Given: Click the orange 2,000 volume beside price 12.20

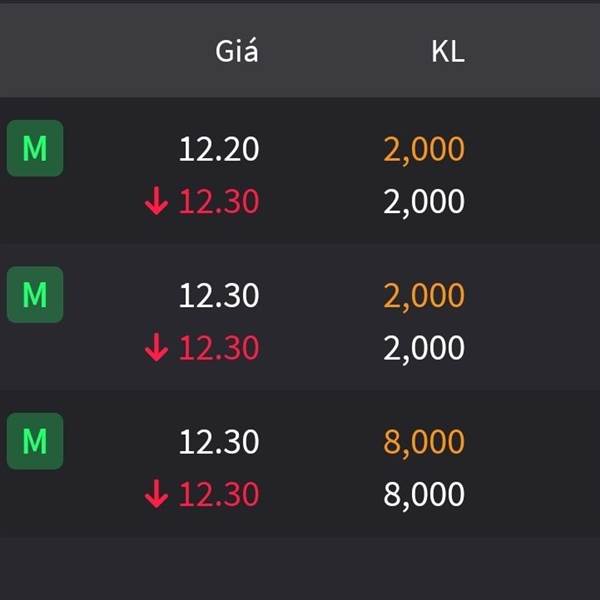Looking at the screenshot, I should [424, 150].
